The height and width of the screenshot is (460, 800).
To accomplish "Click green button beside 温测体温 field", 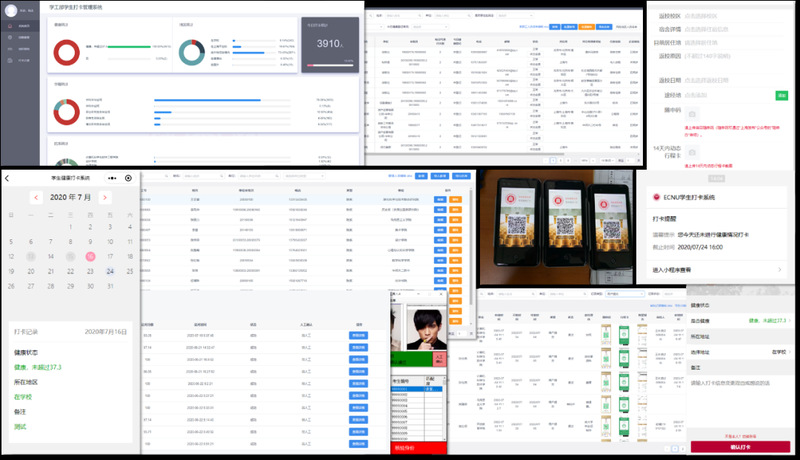I will tap(782, 95).
